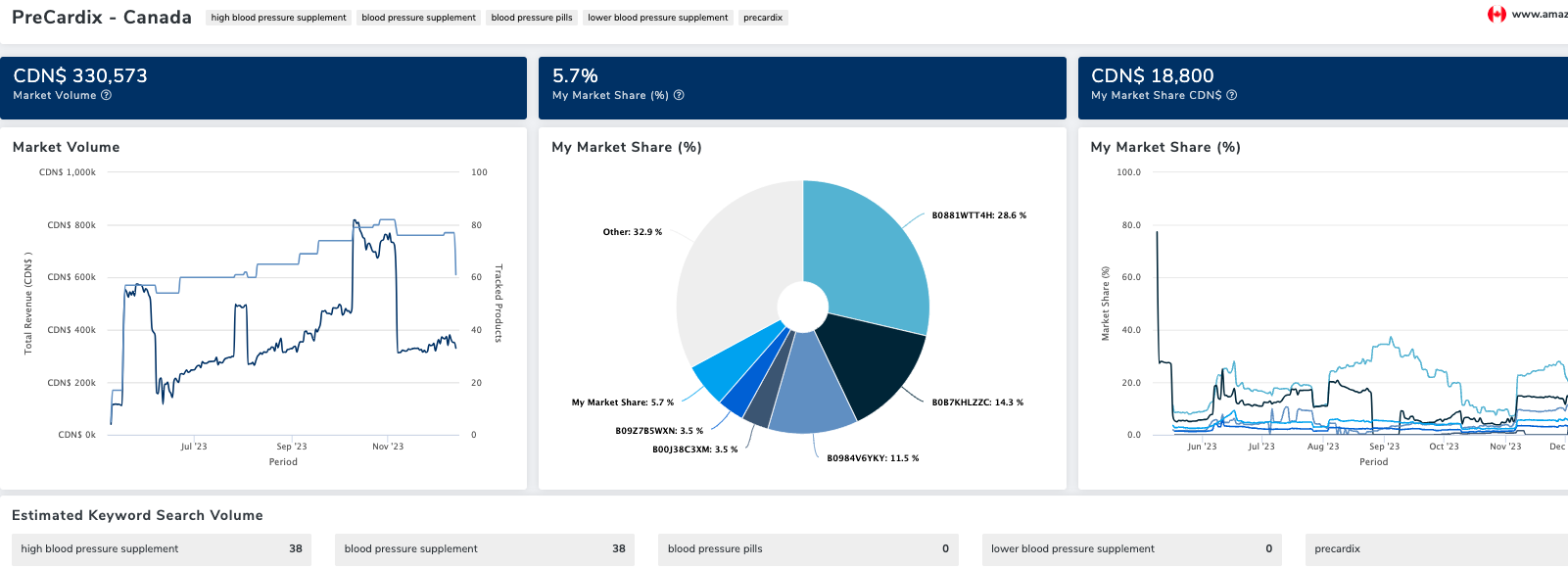
Task: Click the "blood pressure pills" header tag
Action: (x=532, y=18)
